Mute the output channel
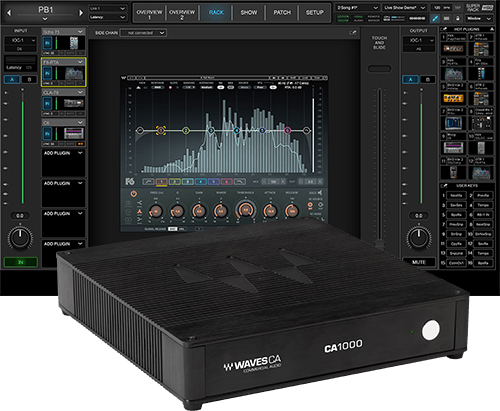Viewport: 500px width, 411px height. click(419, 262)
